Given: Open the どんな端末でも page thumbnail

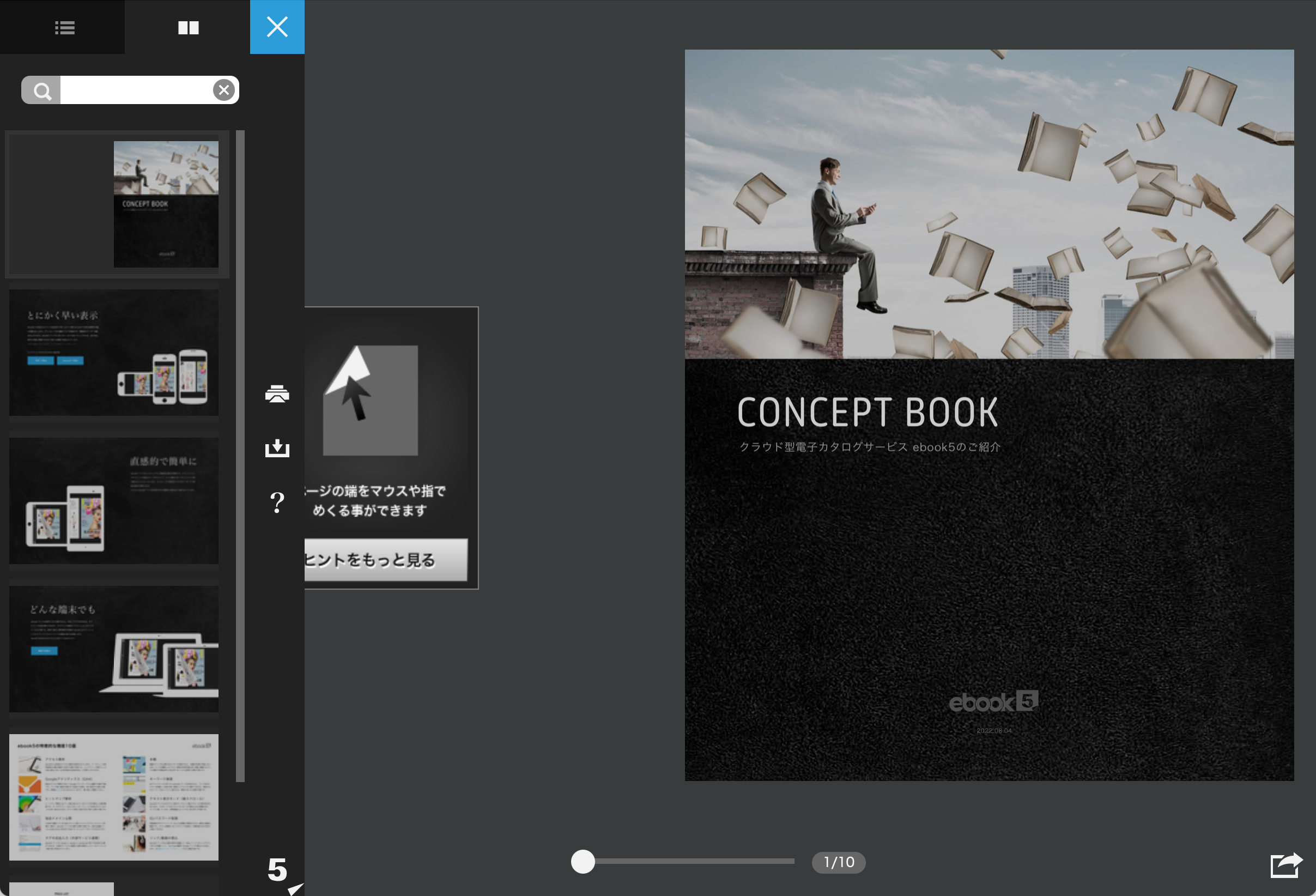Looking at the screenshot, I should tap(114, 649).
